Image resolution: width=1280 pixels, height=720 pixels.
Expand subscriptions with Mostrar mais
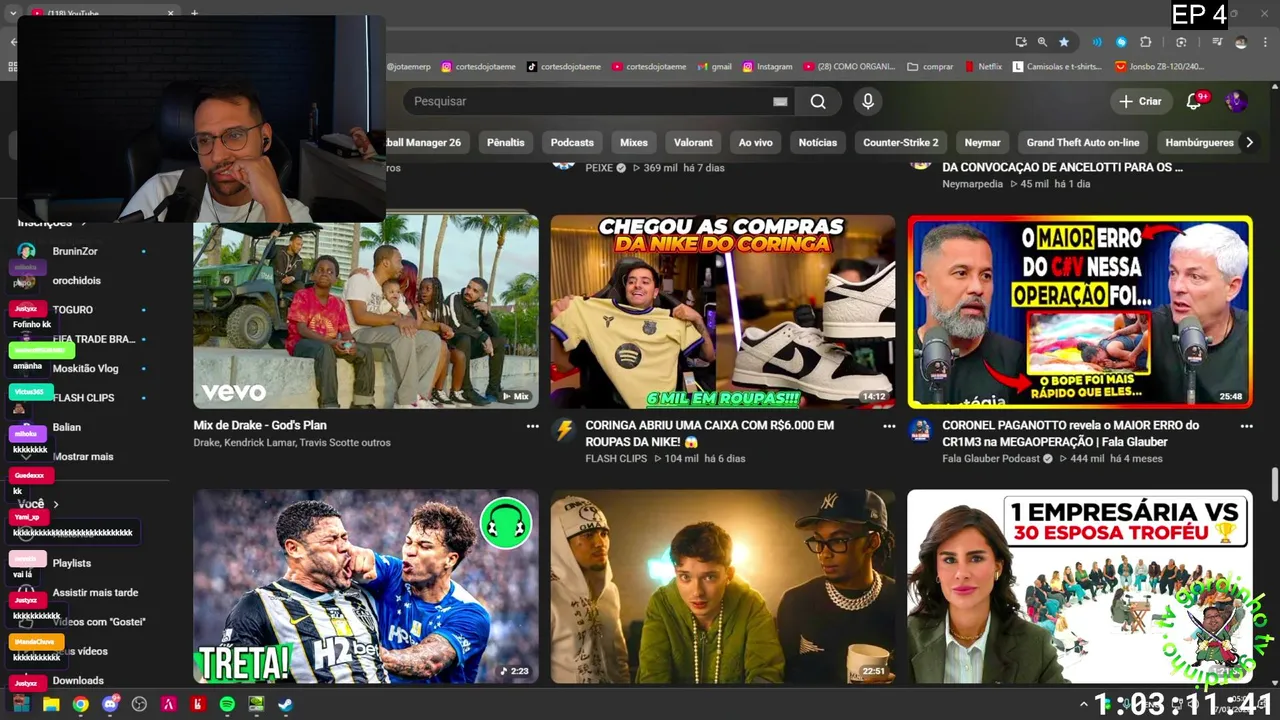tap(82, 456)
